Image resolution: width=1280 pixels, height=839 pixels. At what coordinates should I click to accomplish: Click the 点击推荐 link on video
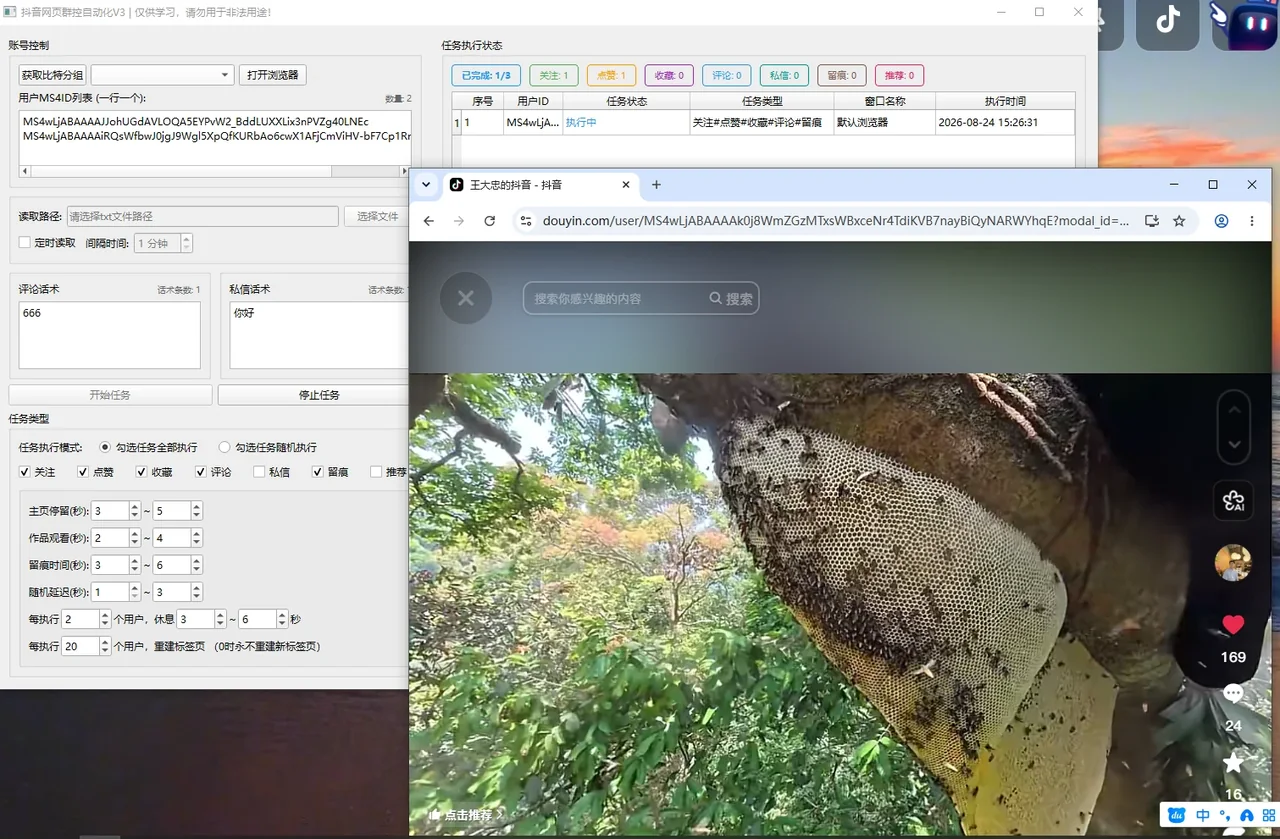(x=467, y=815)
